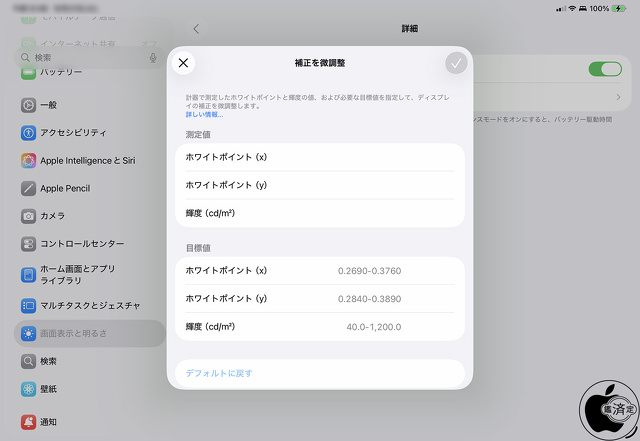Screen dimensions: 640x441
Task: Select Apple Pencil label in sidebar
Action: 65,188
